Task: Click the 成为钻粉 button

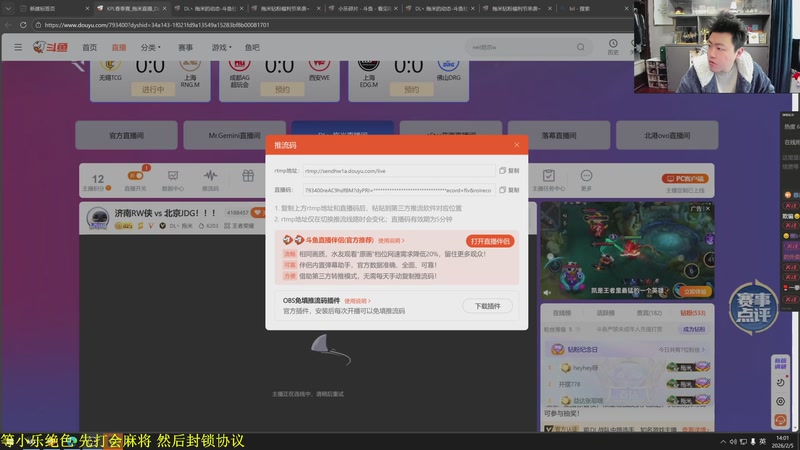Action: pyautogui.click(x=694, y=329)
